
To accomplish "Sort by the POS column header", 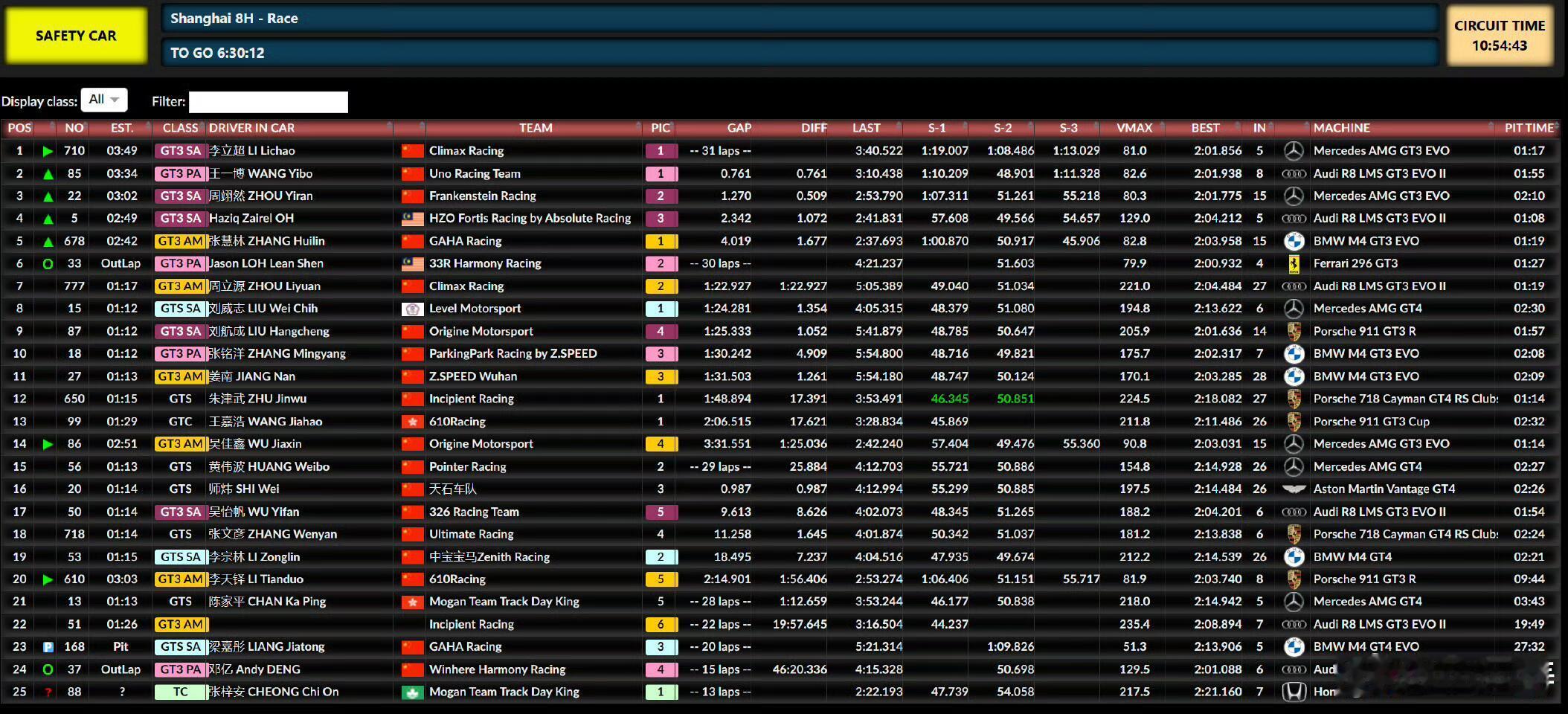I will coord(19,128).
